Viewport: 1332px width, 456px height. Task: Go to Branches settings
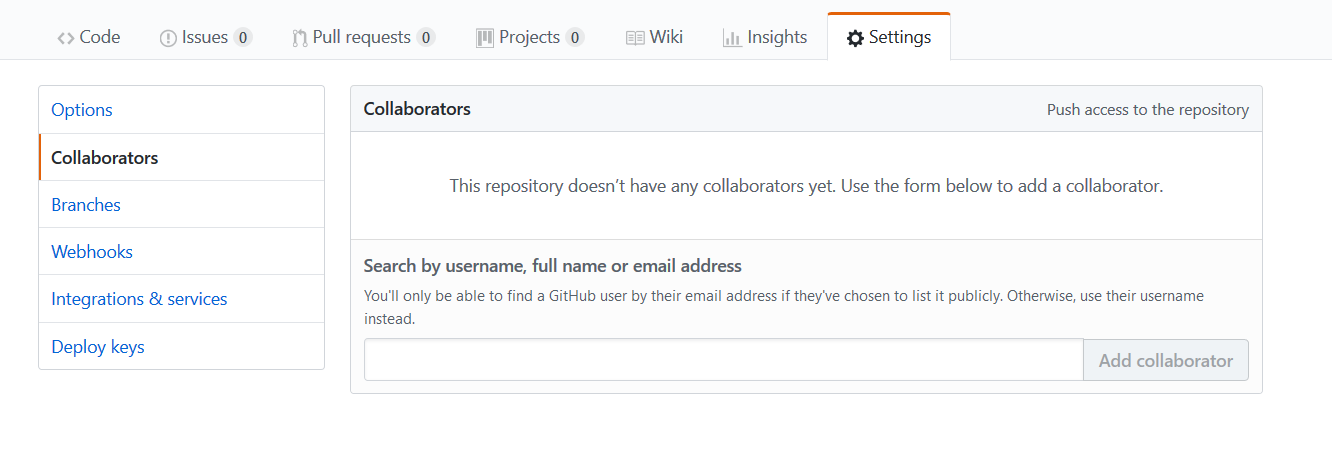pos(86,205)
